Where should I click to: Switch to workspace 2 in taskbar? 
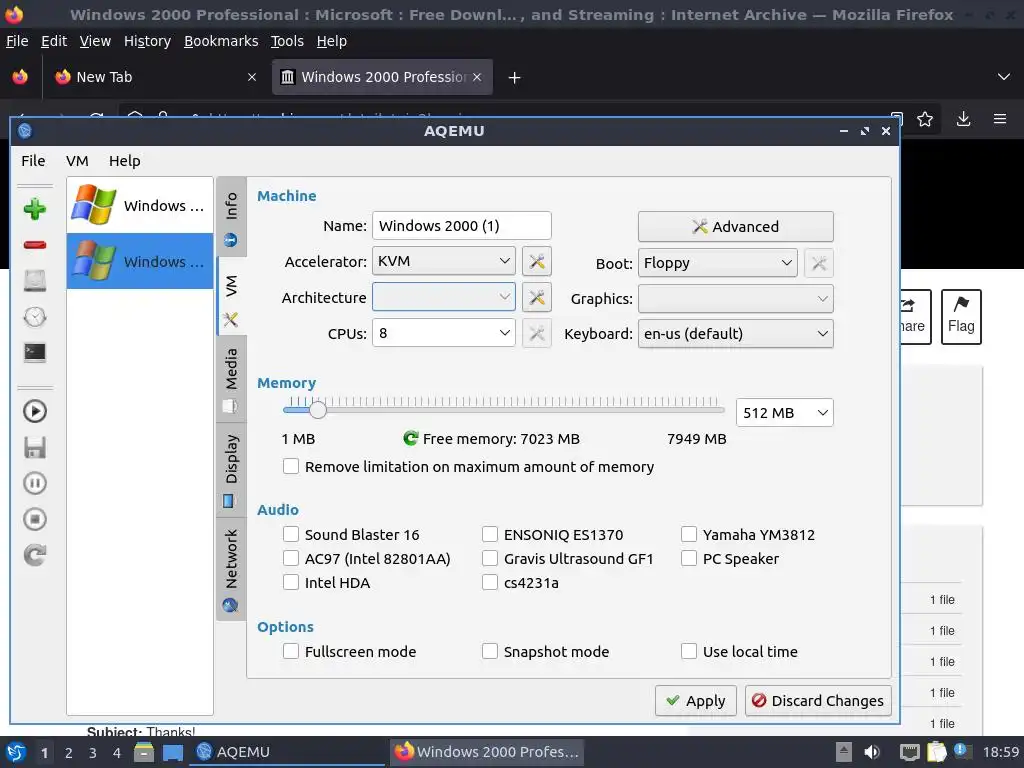coord(69,752)
